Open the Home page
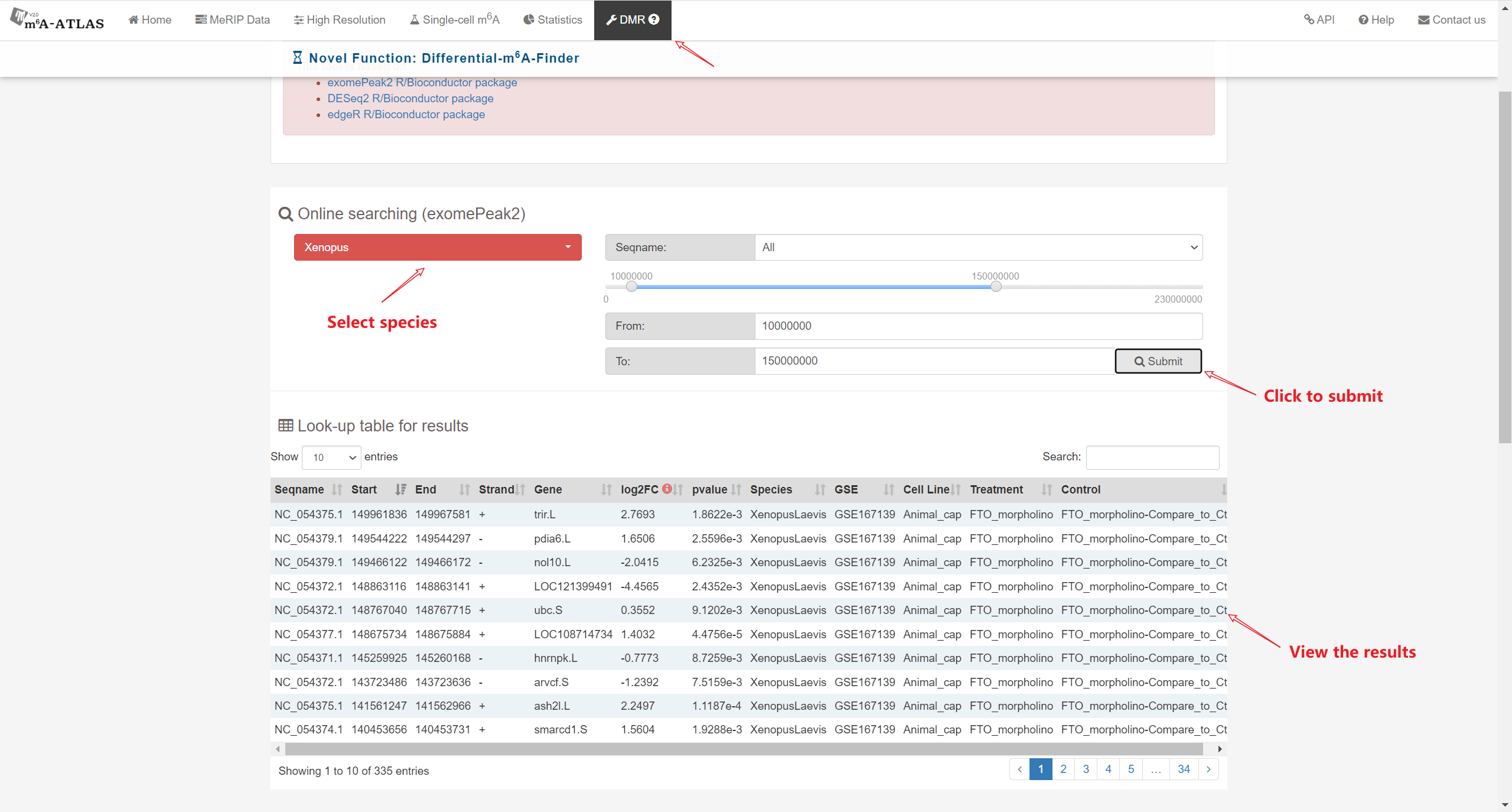The width and height of the screenshot is (1512, 812). click(149, 20)
